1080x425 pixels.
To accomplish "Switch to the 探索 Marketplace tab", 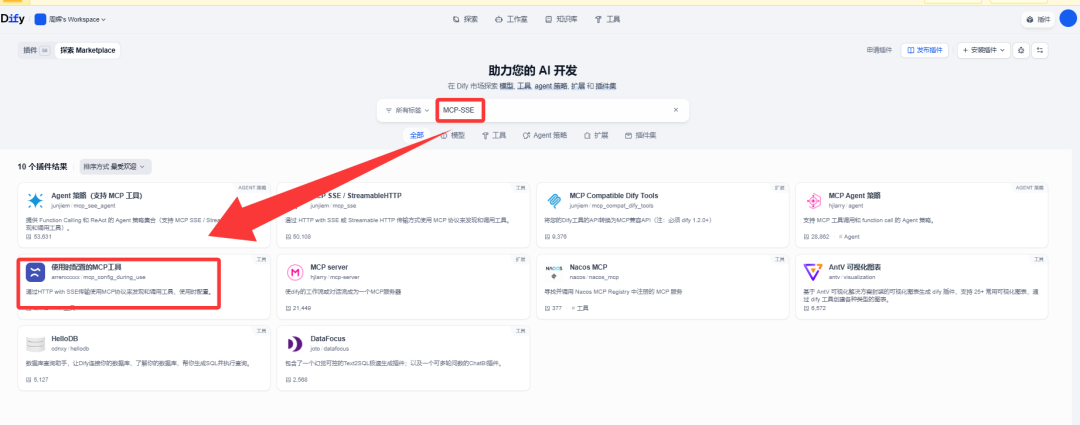I will point(87,50).
